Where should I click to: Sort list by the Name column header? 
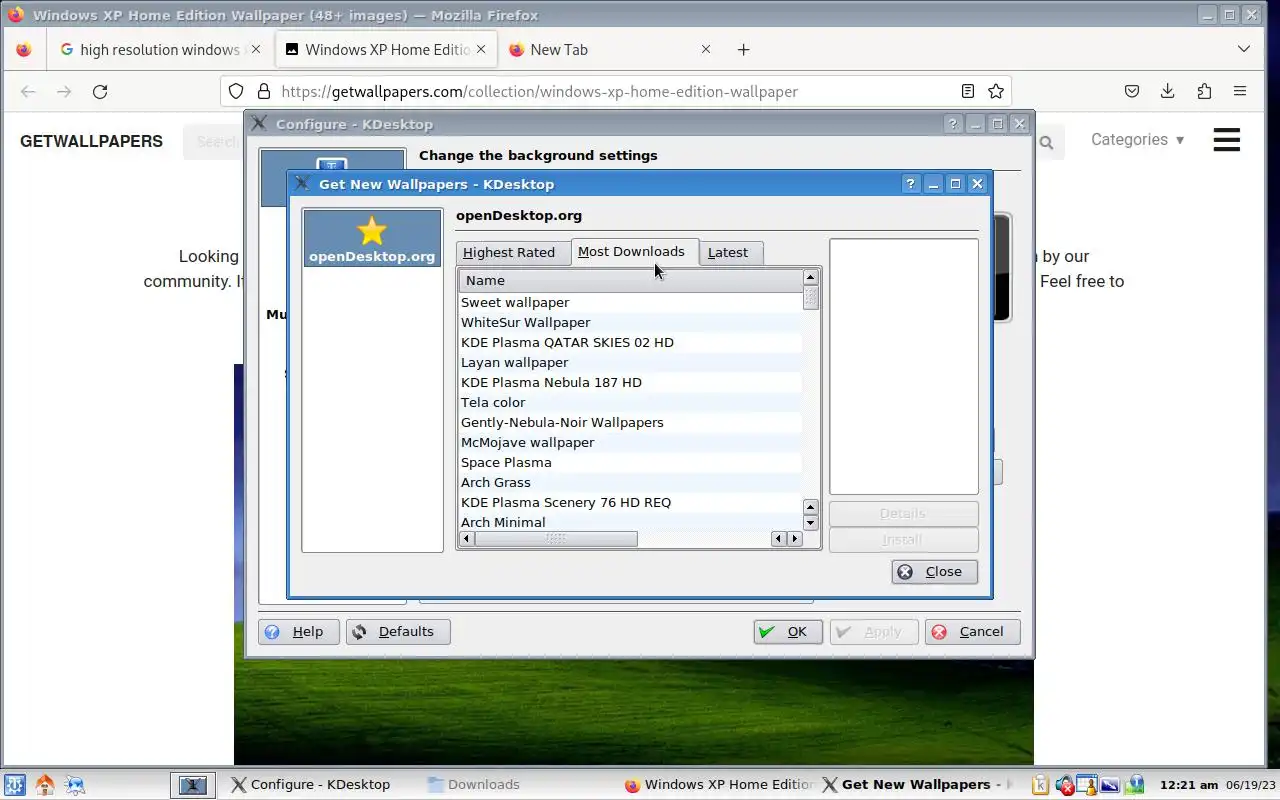pos(630,280)
